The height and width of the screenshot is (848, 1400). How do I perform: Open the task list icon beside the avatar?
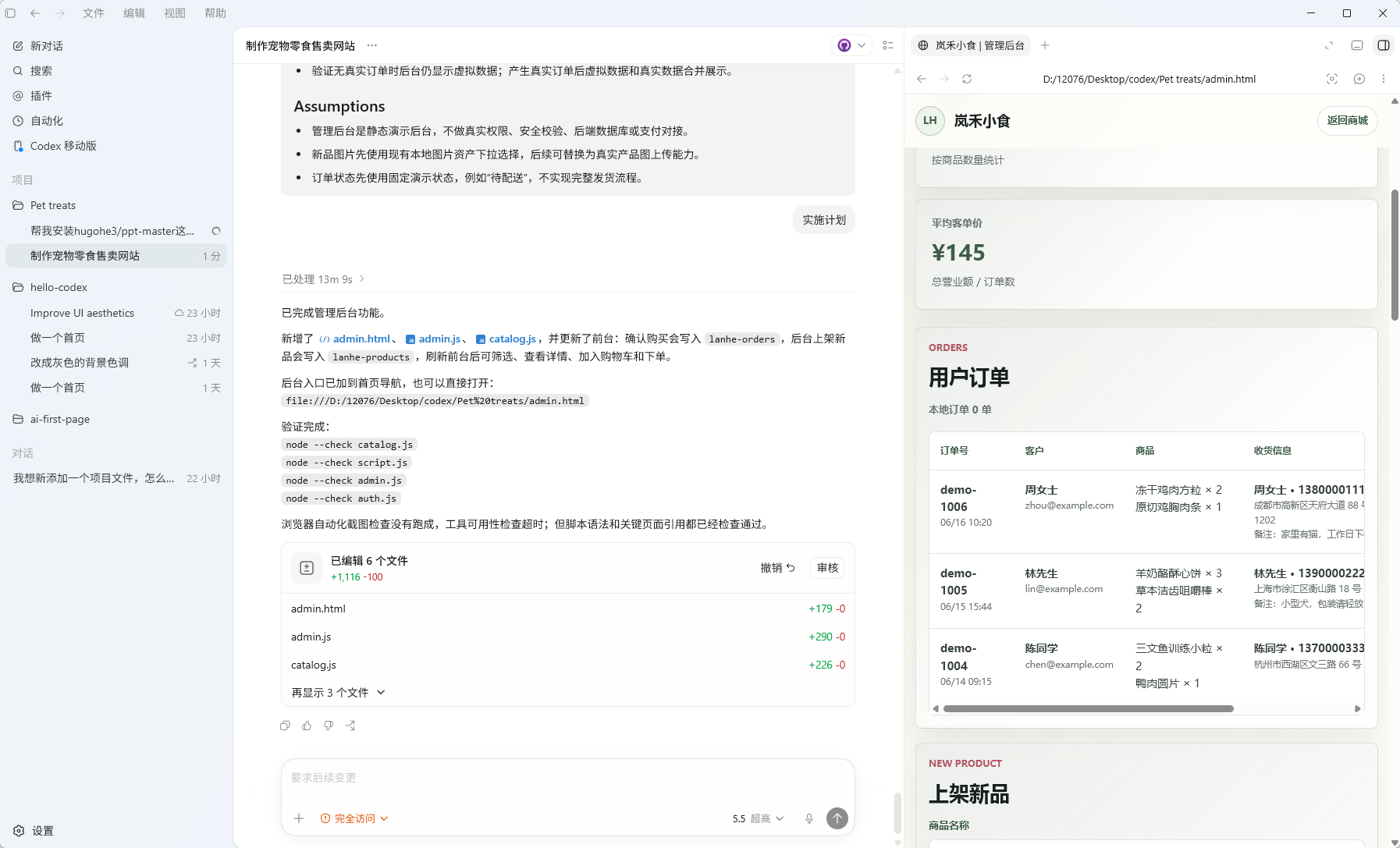coord(888,45)
